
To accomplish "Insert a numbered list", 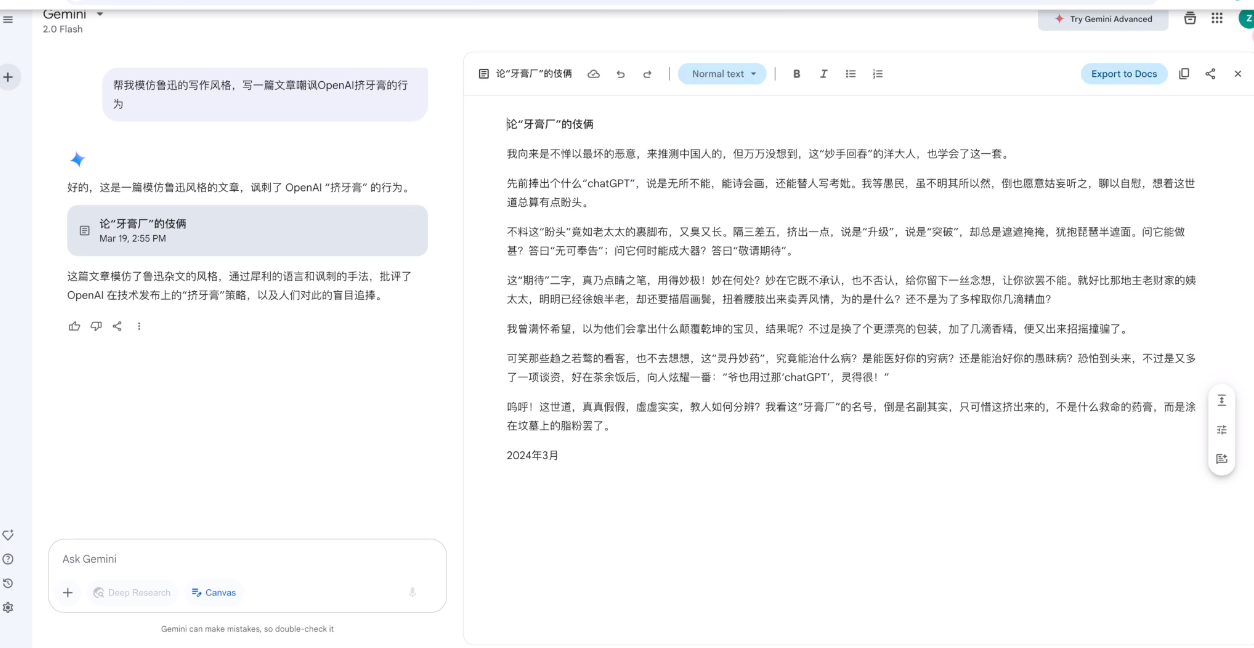I will pos(878,74).
